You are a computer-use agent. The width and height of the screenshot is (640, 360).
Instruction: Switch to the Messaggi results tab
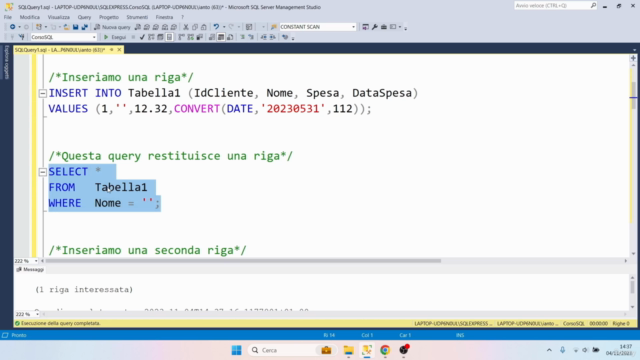(30, 269)
